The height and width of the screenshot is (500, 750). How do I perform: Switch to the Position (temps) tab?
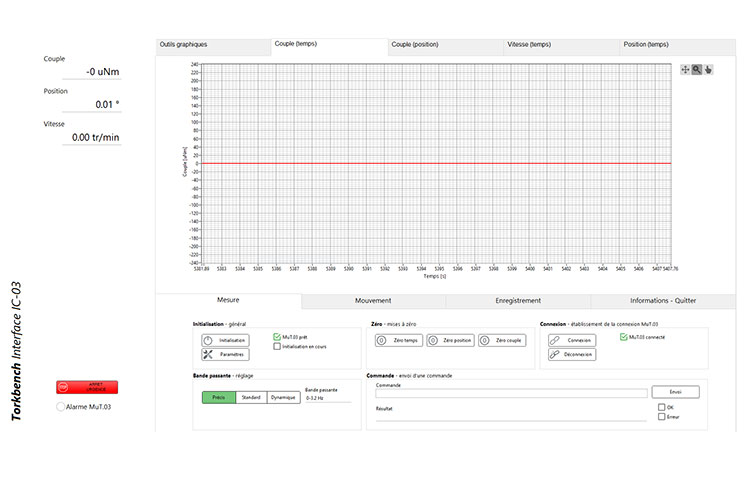677,47
